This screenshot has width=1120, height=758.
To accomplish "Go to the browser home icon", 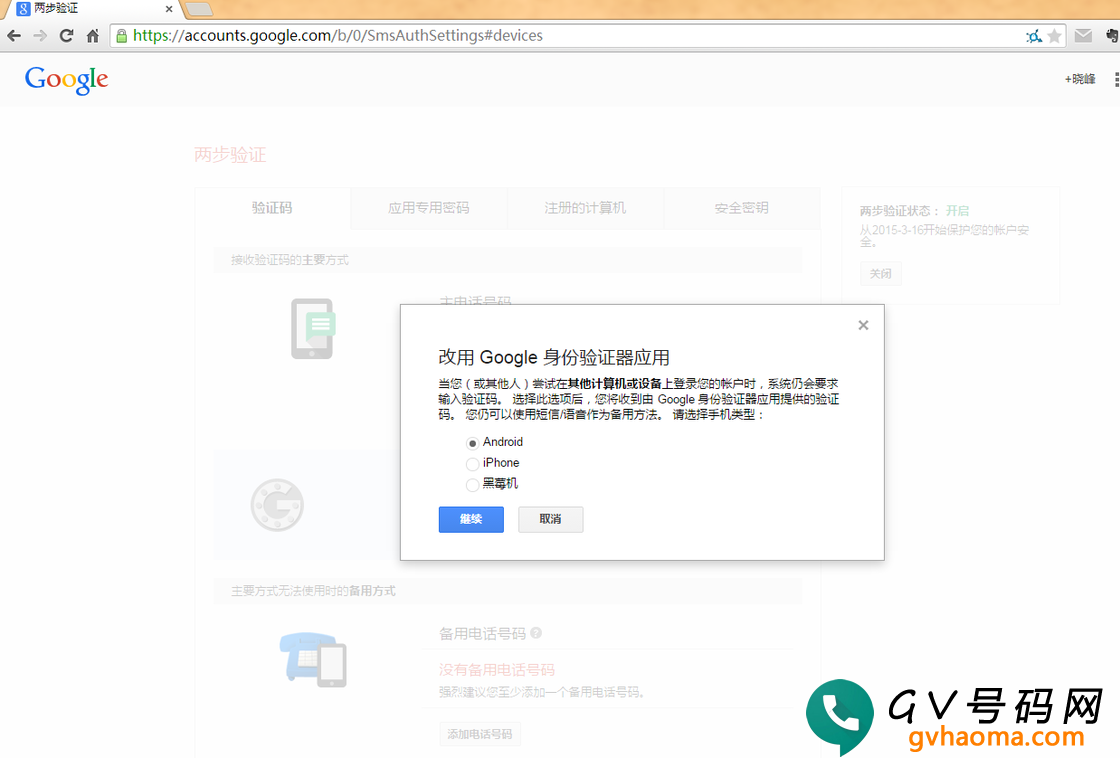I will coord(93,36).
